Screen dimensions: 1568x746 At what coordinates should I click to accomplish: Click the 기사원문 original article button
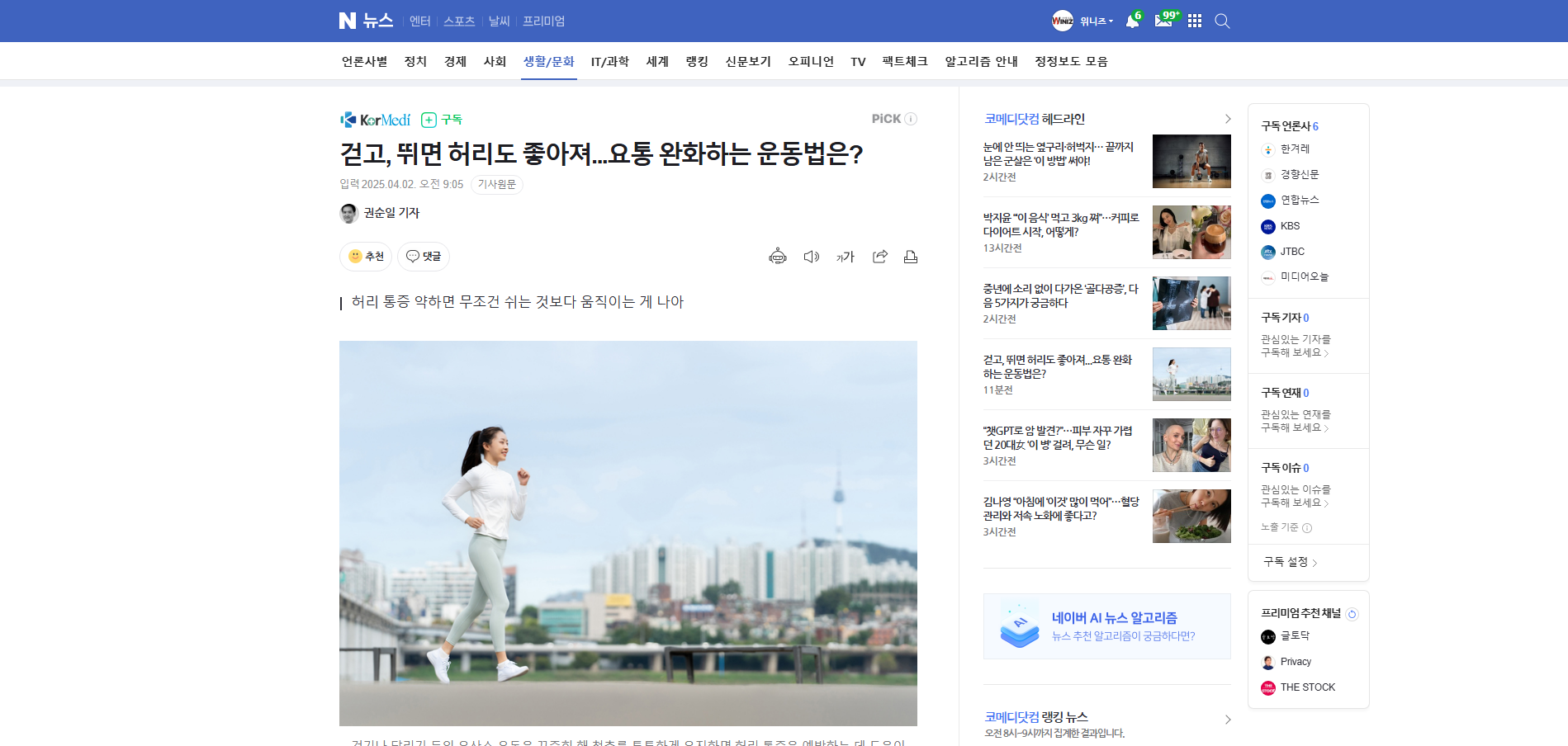point(496,185)
